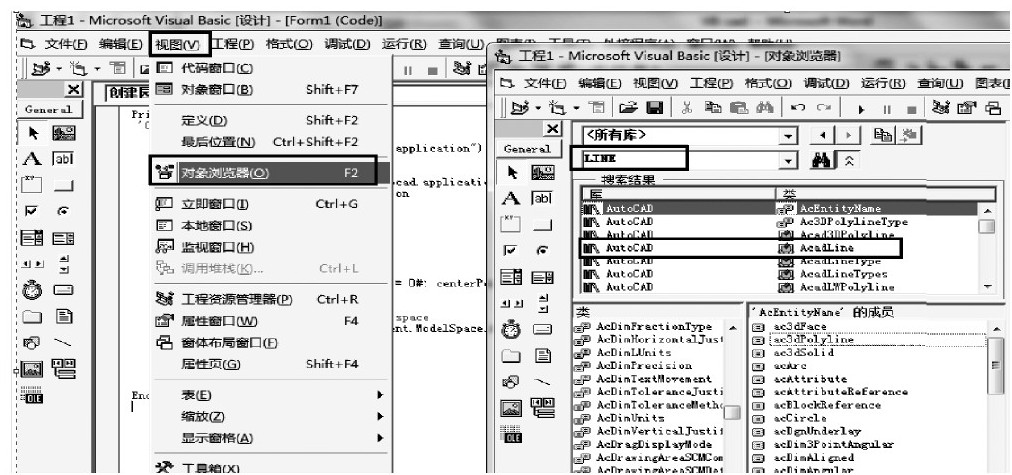Select Timer control in 对象浏览器 window toolbox
The image size is (1012, 475).
[512, 330]
